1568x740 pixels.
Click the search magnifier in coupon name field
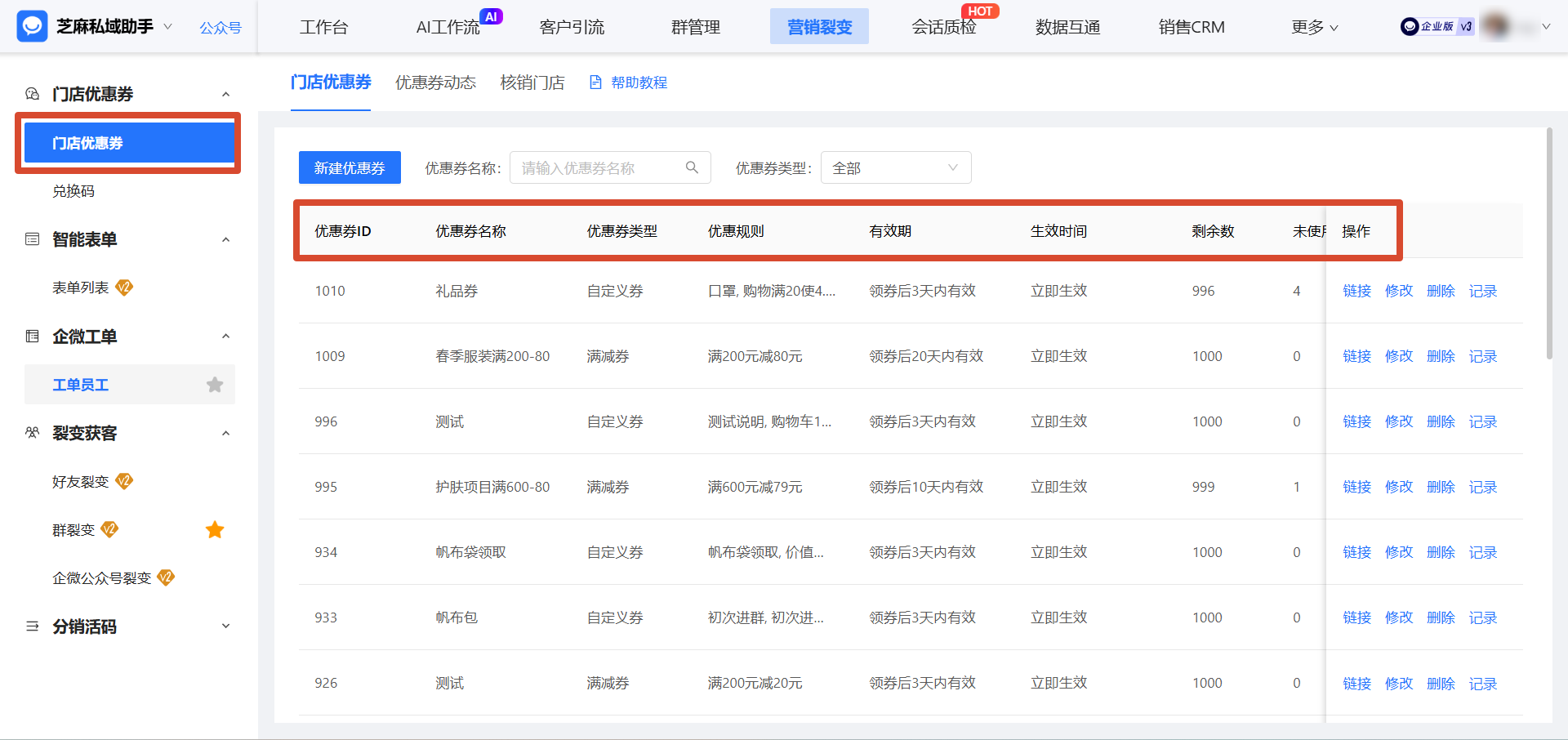pyautogui.click(x=692, y=167)
